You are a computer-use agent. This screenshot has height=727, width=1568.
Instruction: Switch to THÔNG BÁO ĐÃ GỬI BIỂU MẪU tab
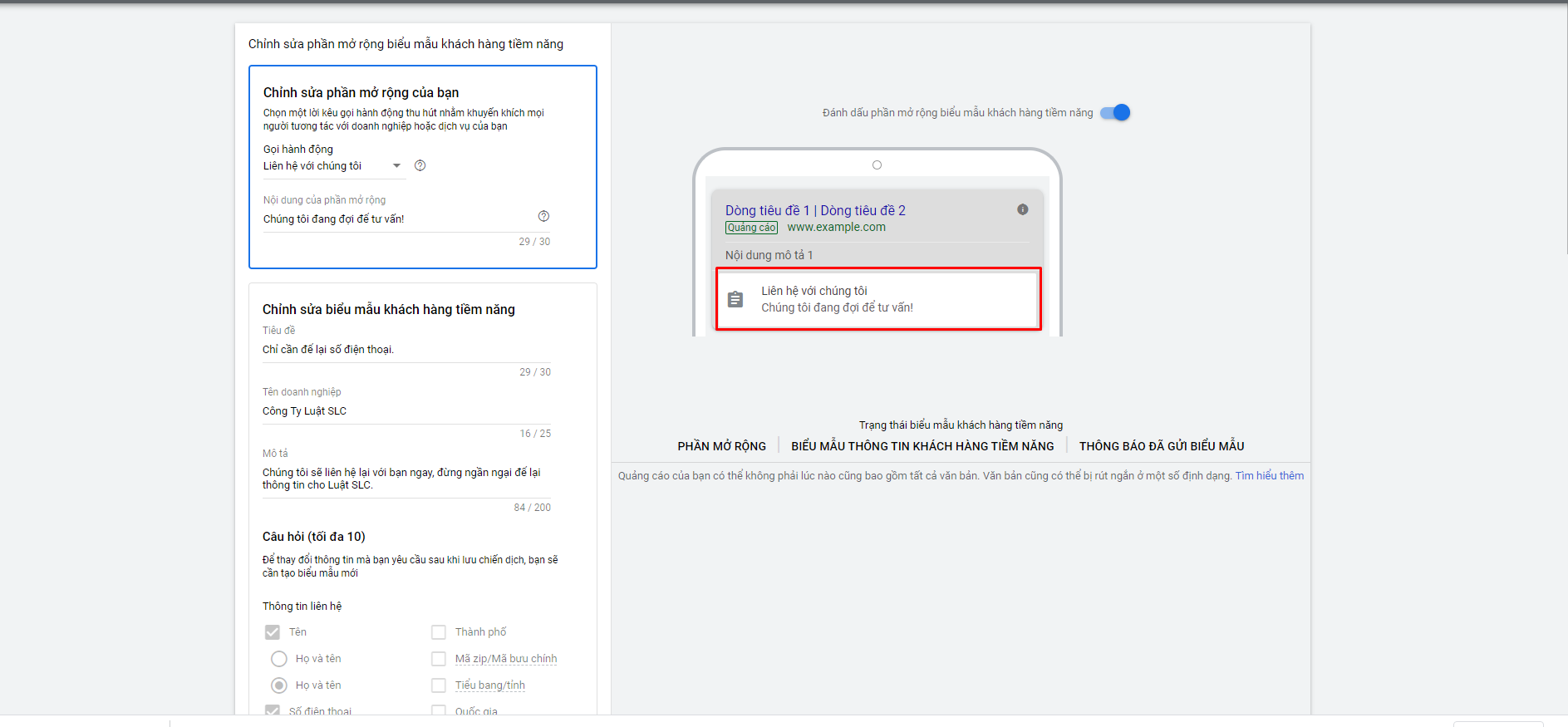tap(1162, 446)
